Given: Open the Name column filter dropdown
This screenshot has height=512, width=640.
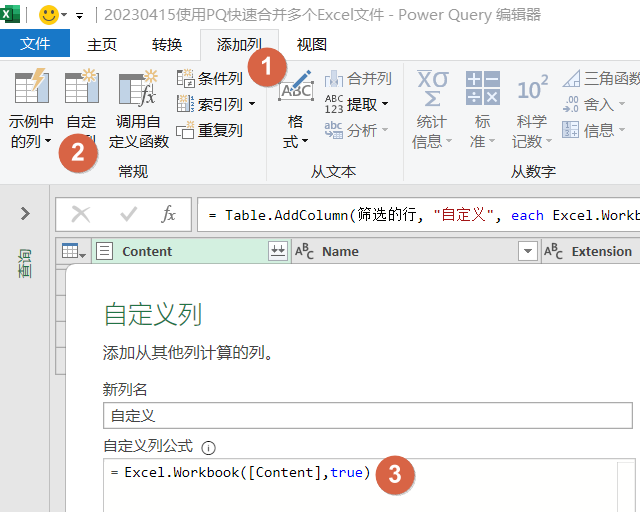Looking at the screenshot, I should coord(527,251).
